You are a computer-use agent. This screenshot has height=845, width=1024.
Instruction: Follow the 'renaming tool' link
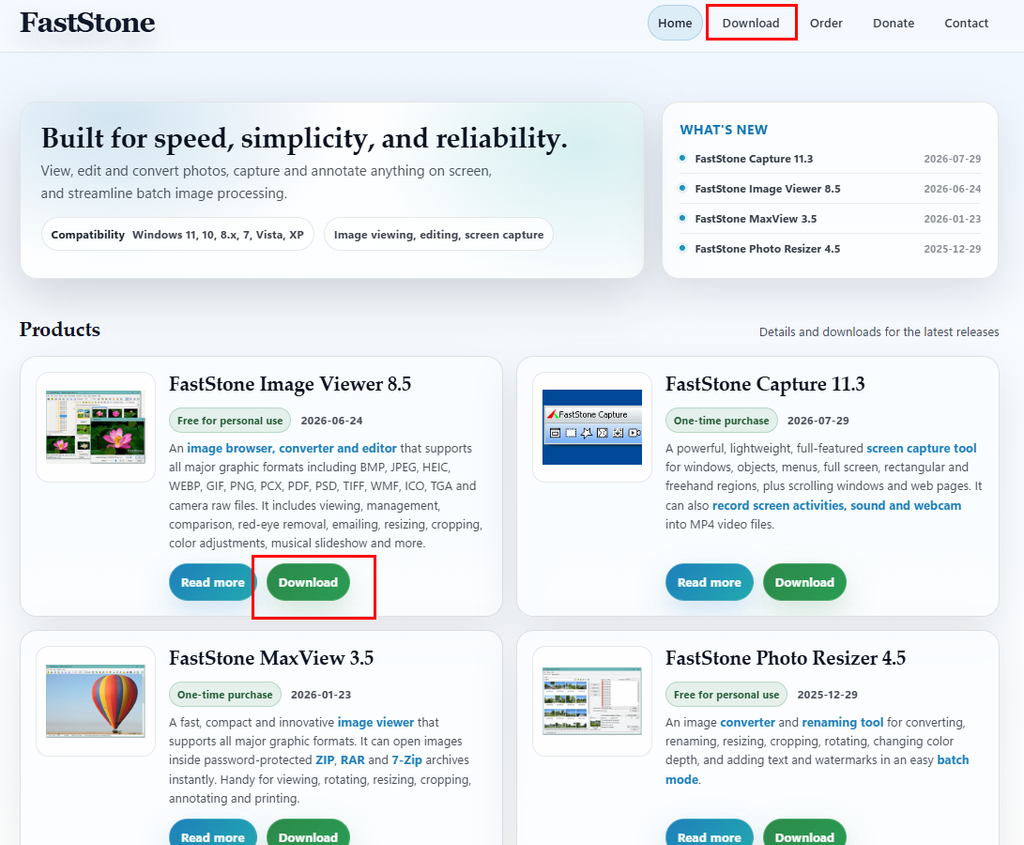pyautogui.click(x=842, y=722)
